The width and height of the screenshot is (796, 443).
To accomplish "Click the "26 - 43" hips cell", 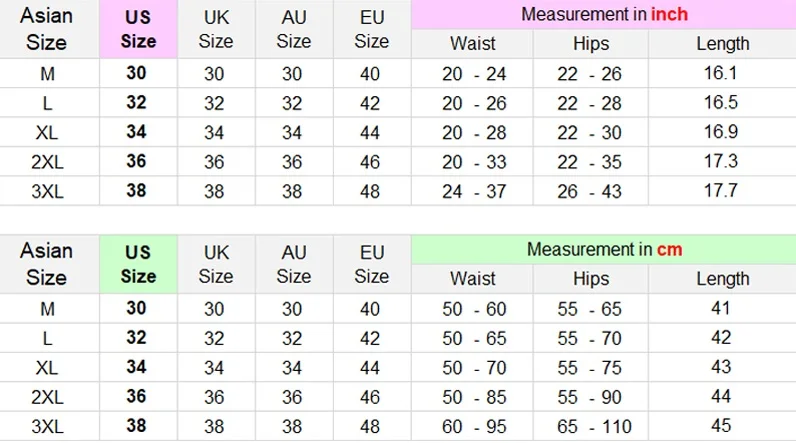I will (x=589, y=190).
